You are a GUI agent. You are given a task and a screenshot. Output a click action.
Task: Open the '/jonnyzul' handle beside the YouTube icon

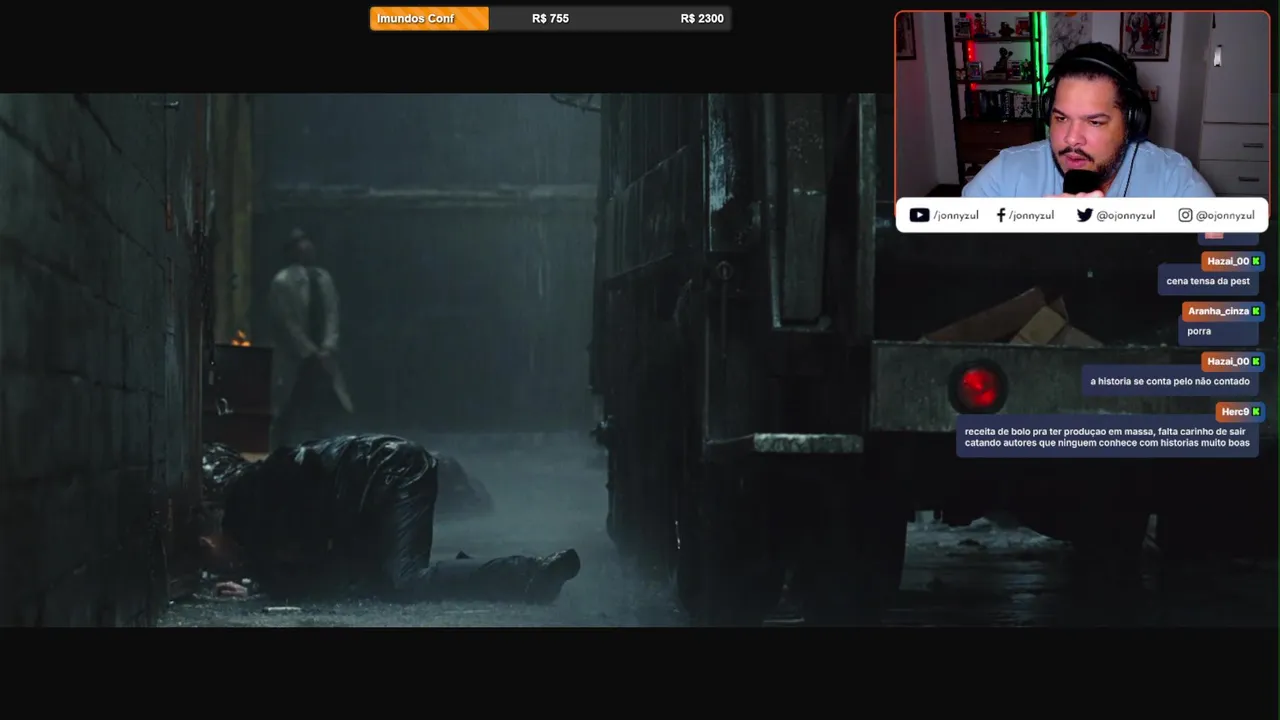[956, 215]
